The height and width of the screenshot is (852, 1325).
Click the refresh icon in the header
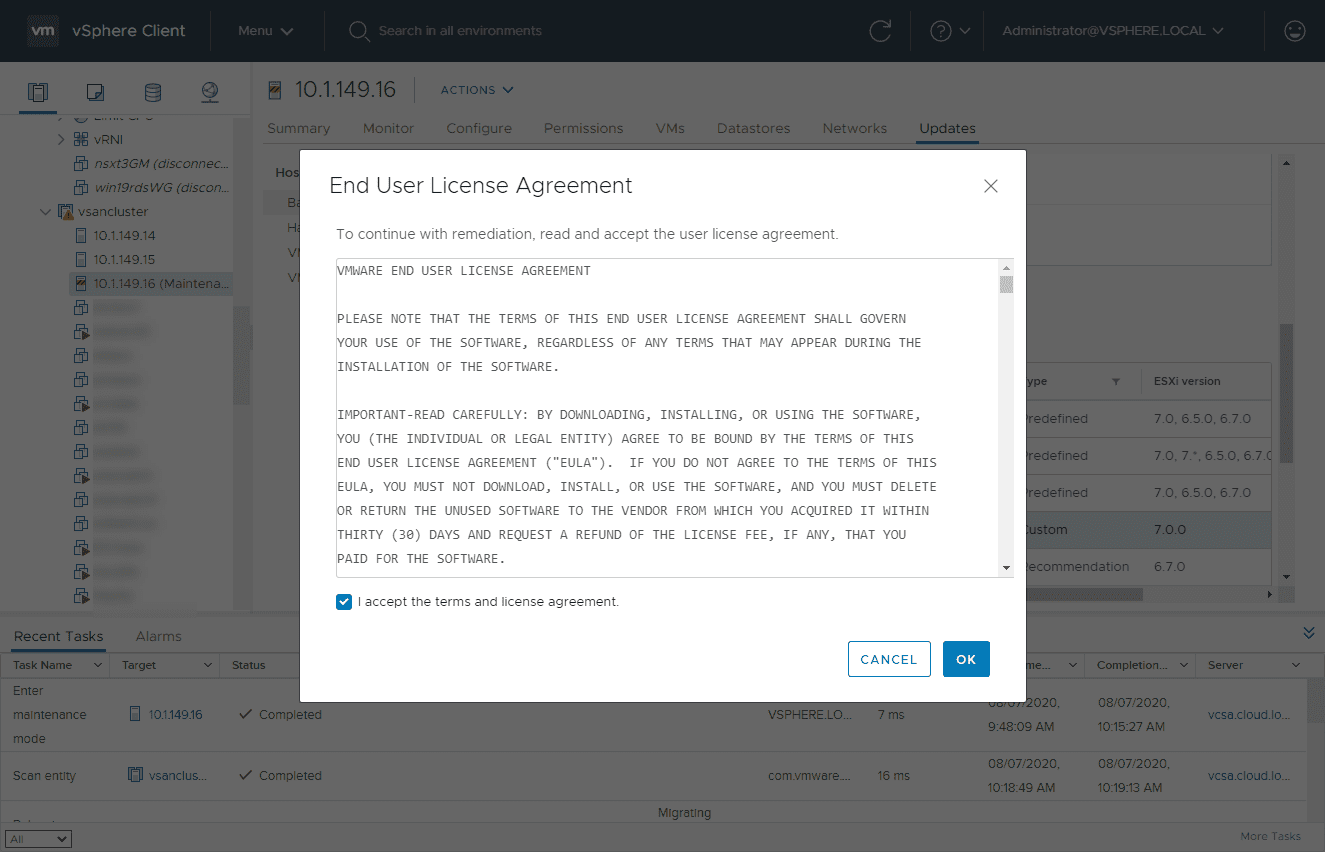879,30
